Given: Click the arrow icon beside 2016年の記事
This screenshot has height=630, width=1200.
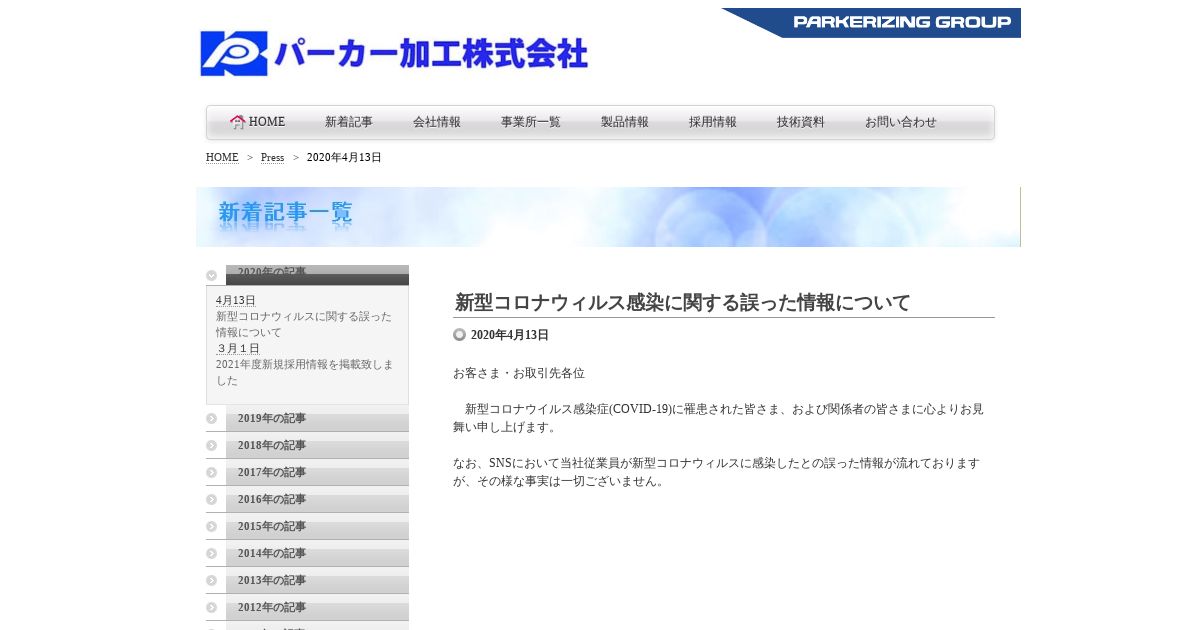Looking at the screenshot, I should [x=212, y=500].
